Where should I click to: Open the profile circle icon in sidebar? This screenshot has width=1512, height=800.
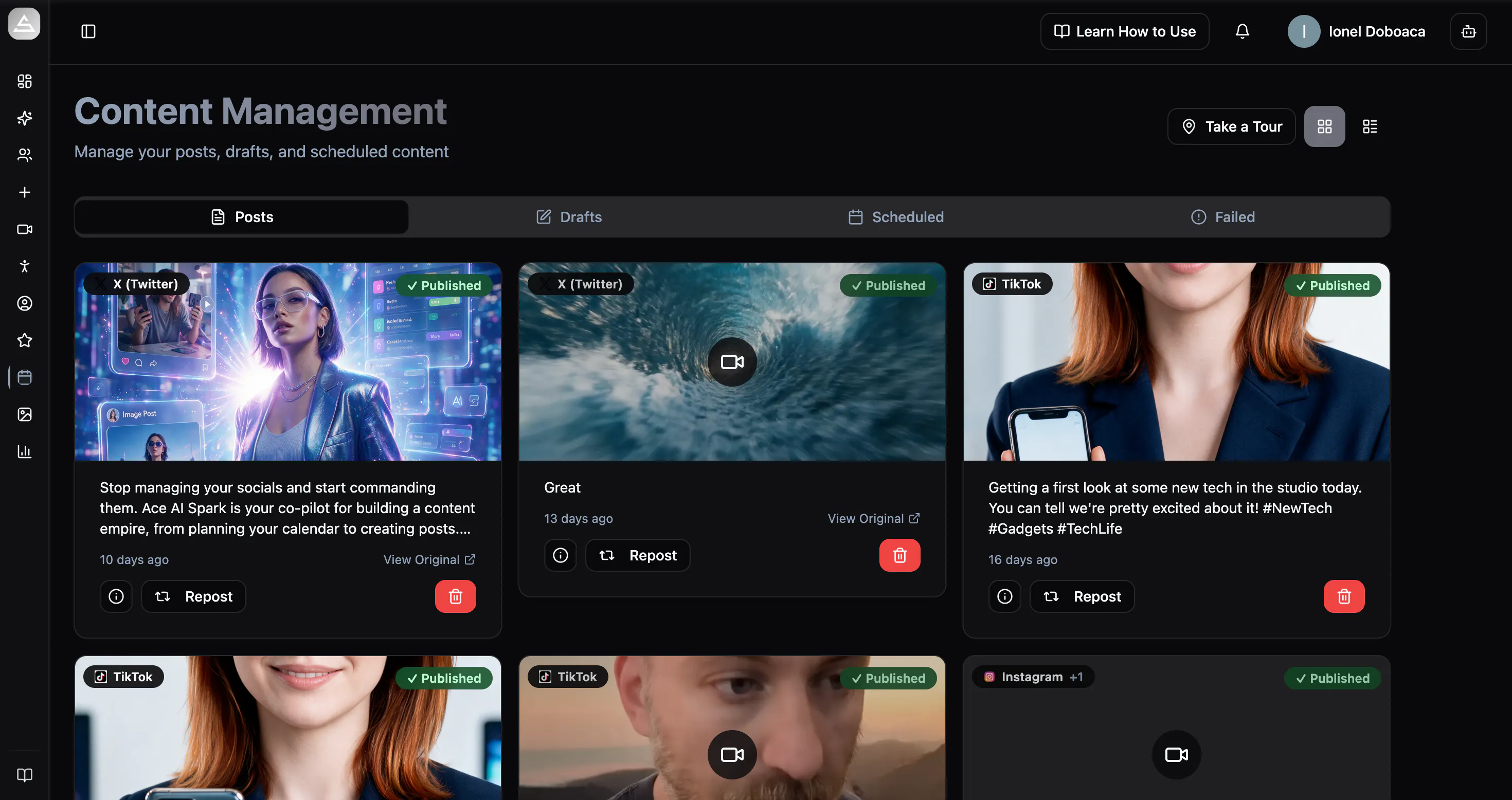25,303
